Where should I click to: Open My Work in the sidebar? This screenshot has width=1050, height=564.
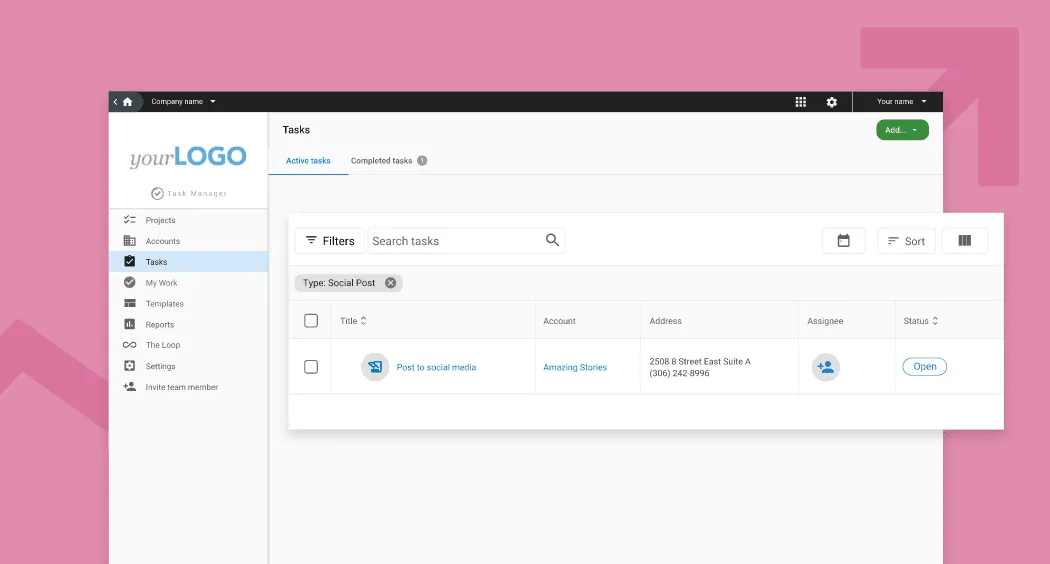click(161, 283)
